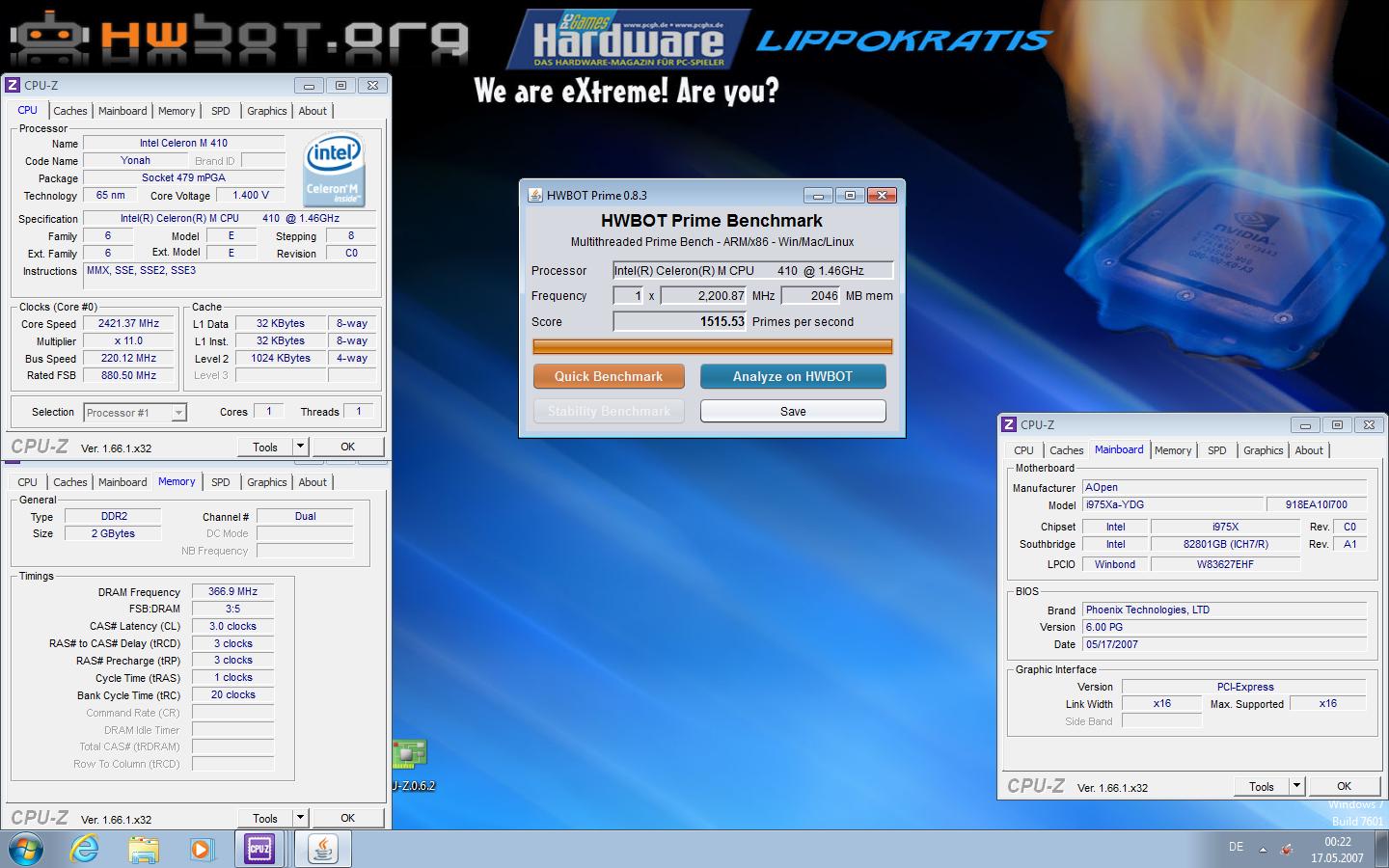Switch to Caches tab in top CPU-Z
Viewport: 1389px width, 868px height.
pyautogui.click(x=70, y=111)
